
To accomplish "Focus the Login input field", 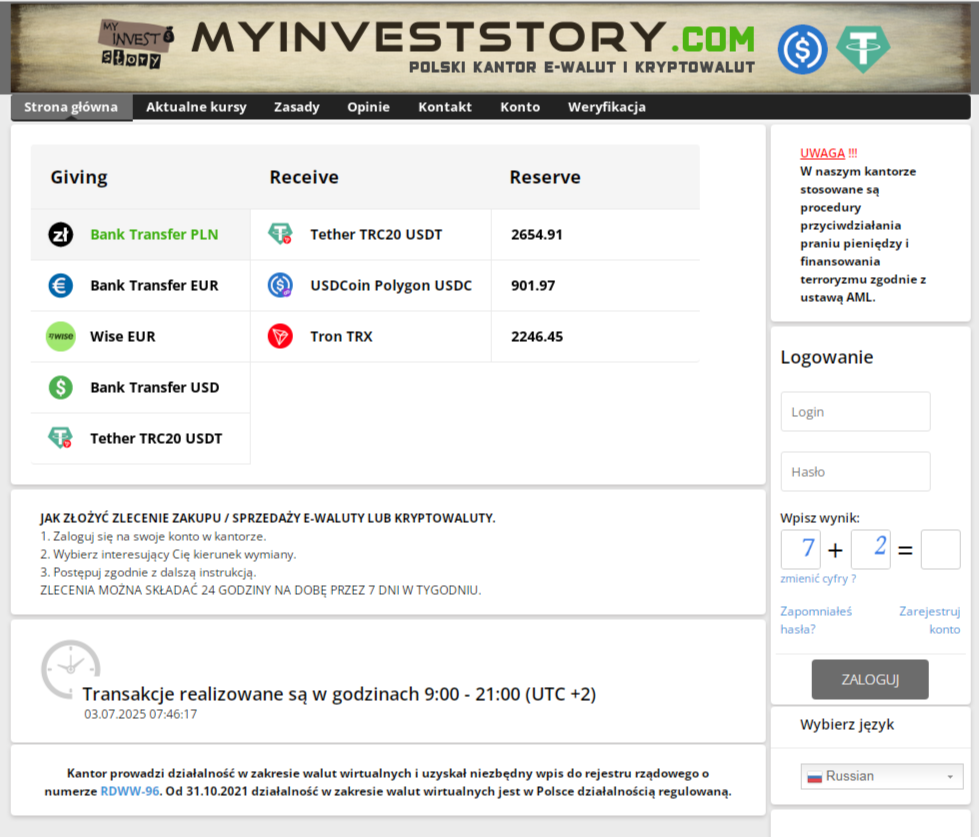I will coord(855,412).
